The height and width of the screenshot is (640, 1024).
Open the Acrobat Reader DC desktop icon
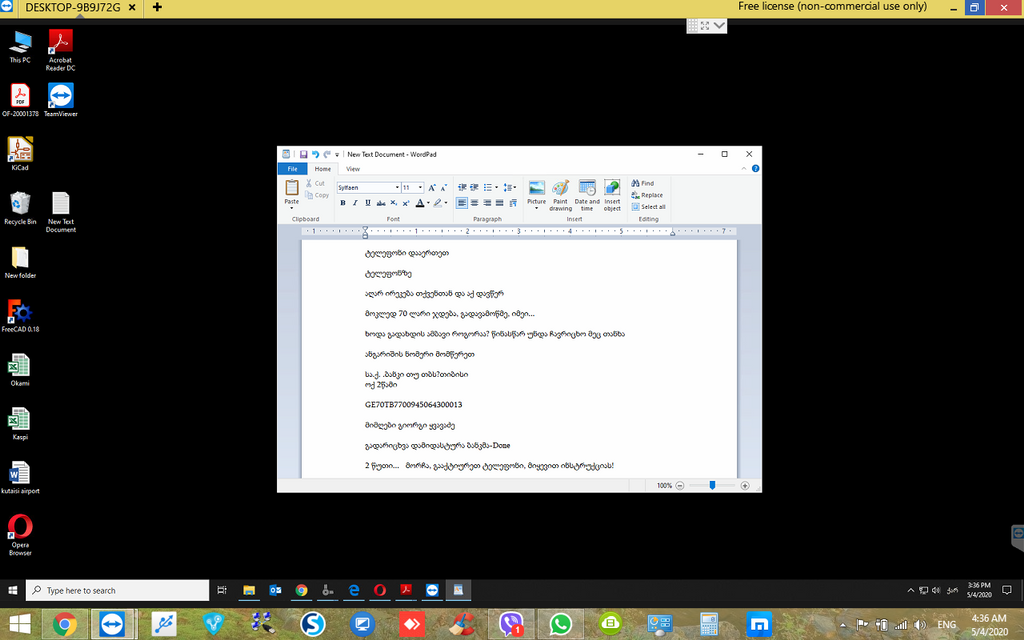[x=60, y=51]
